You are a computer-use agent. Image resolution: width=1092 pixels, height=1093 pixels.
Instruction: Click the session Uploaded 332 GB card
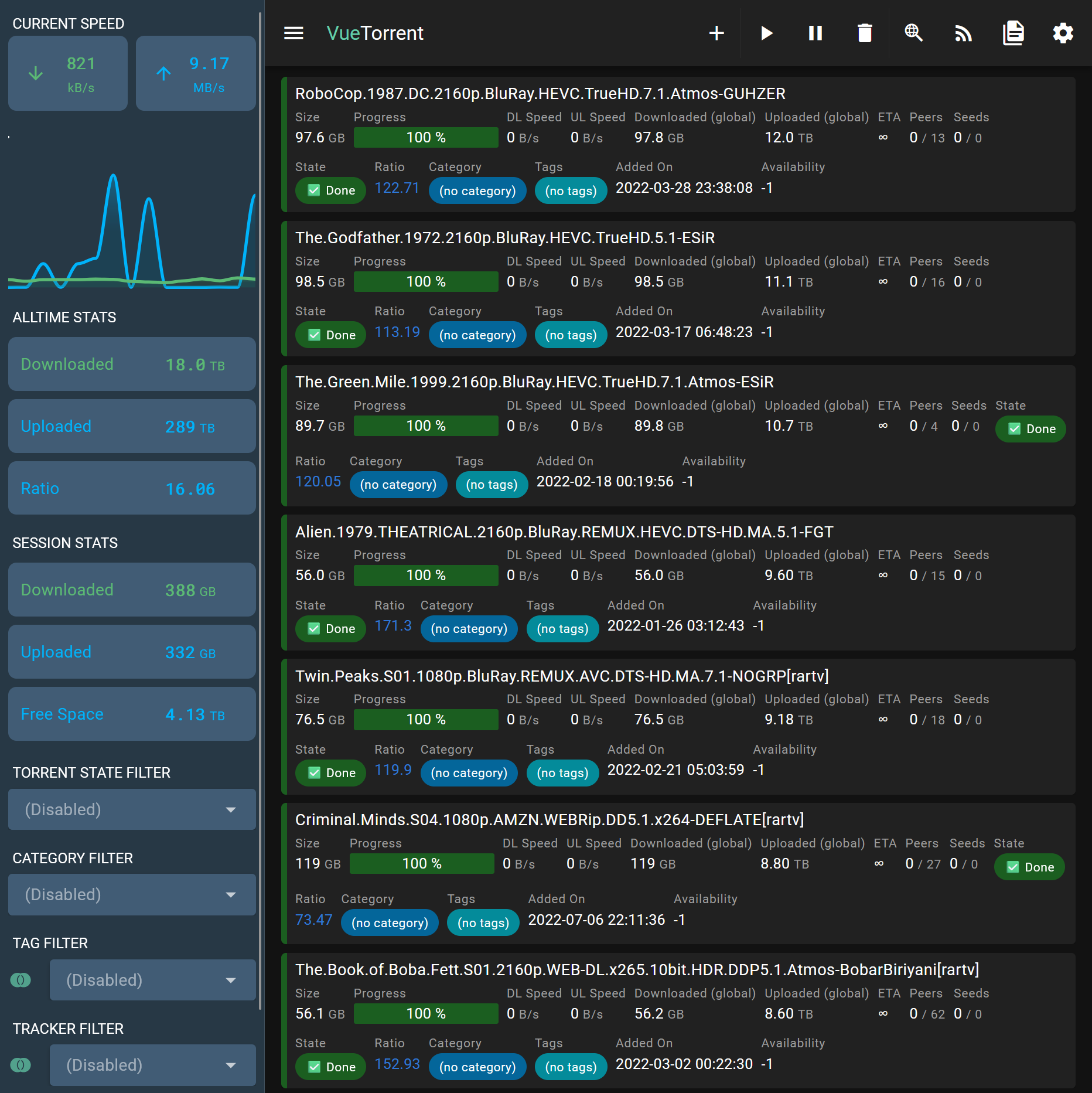point(132,652)
